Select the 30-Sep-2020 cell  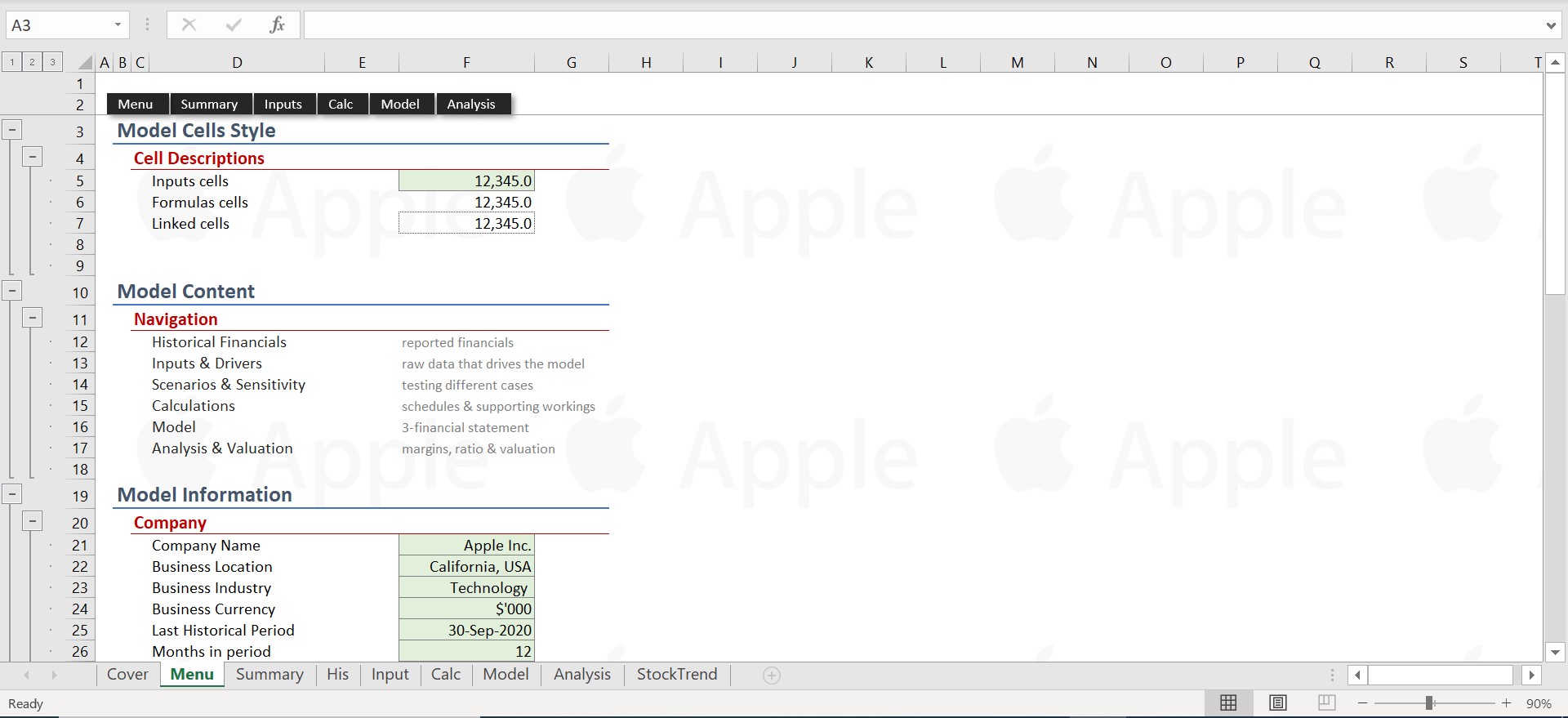pyautogui.click(x=466, y=630)
